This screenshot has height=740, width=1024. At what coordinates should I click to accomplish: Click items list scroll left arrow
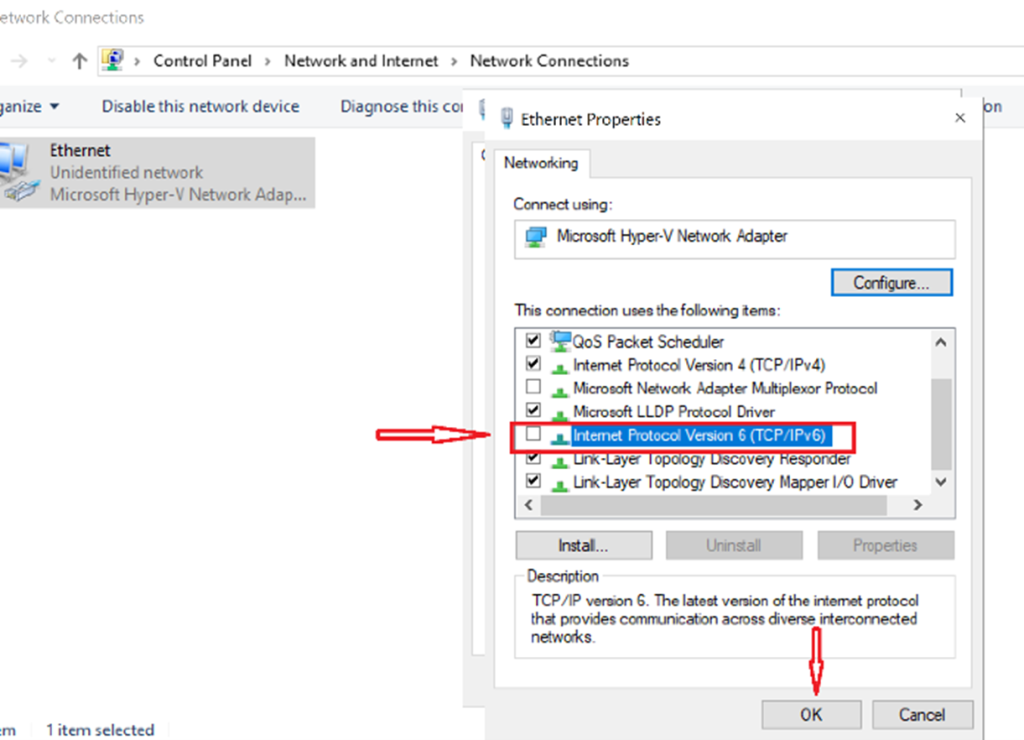pos(528,505)
